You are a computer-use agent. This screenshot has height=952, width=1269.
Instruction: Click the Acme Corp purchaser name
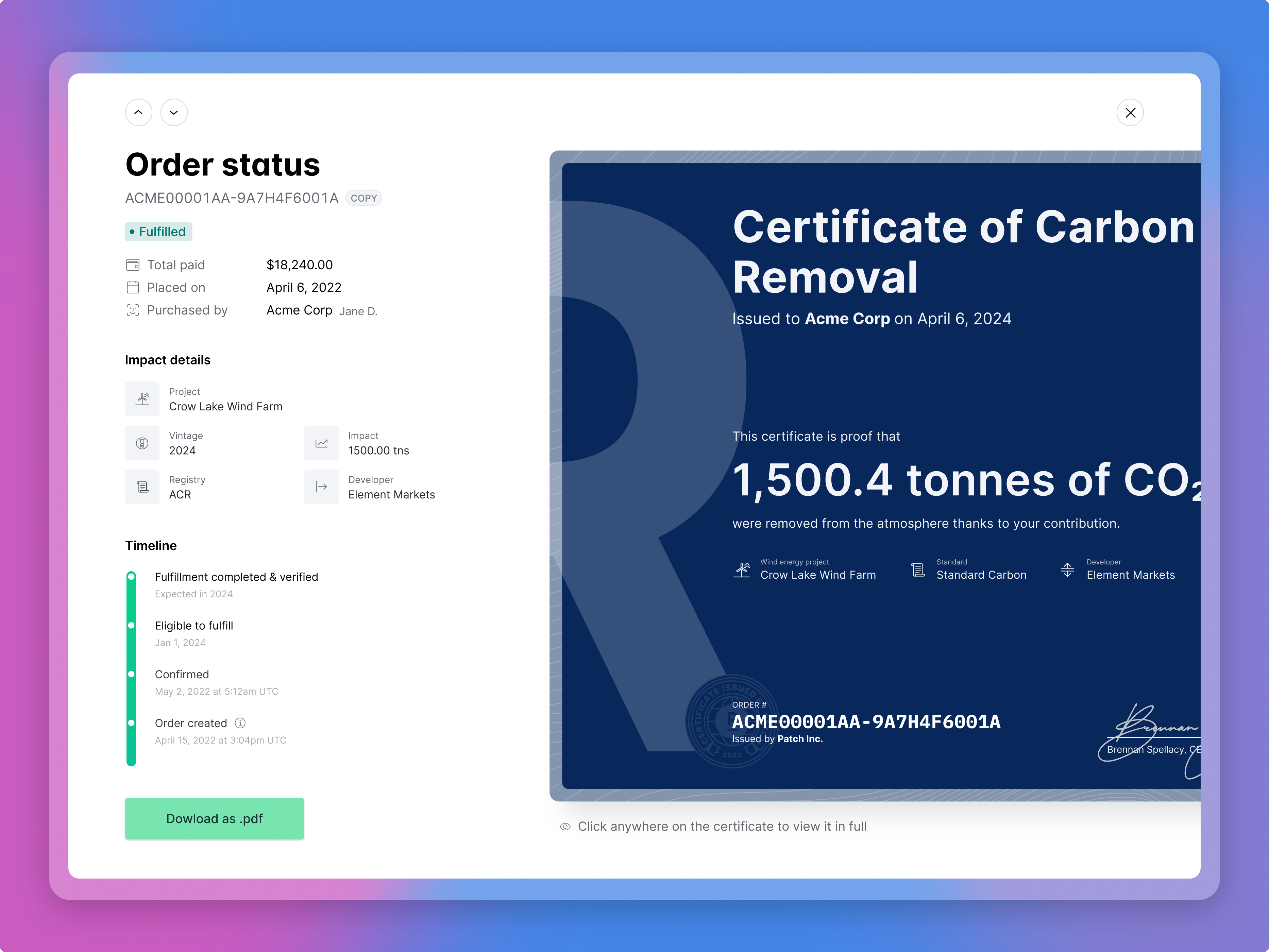[x=300, y=310]
